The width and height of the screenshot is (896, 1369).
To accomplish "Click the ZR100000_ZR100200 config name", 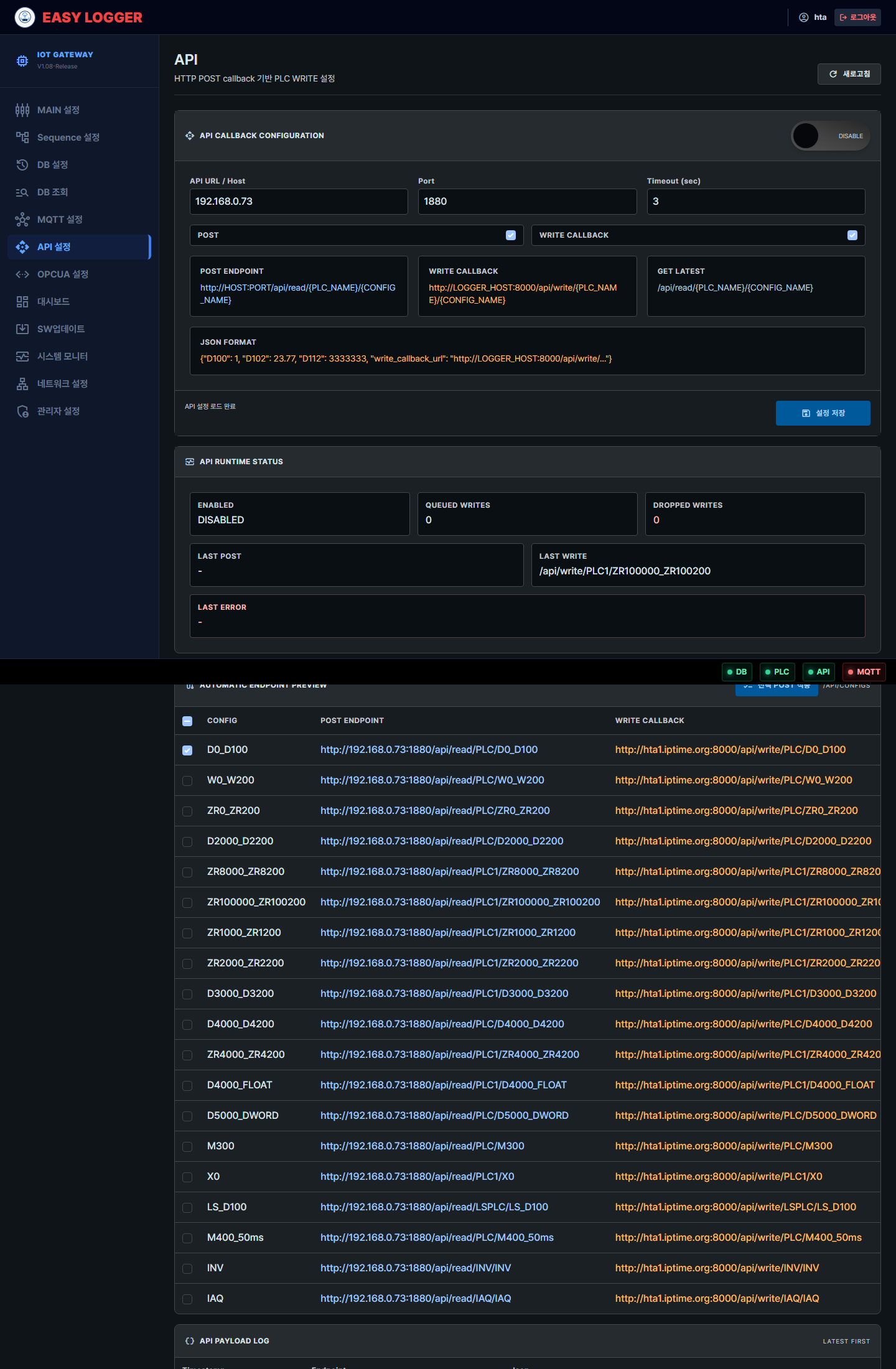I will point(256,902).
